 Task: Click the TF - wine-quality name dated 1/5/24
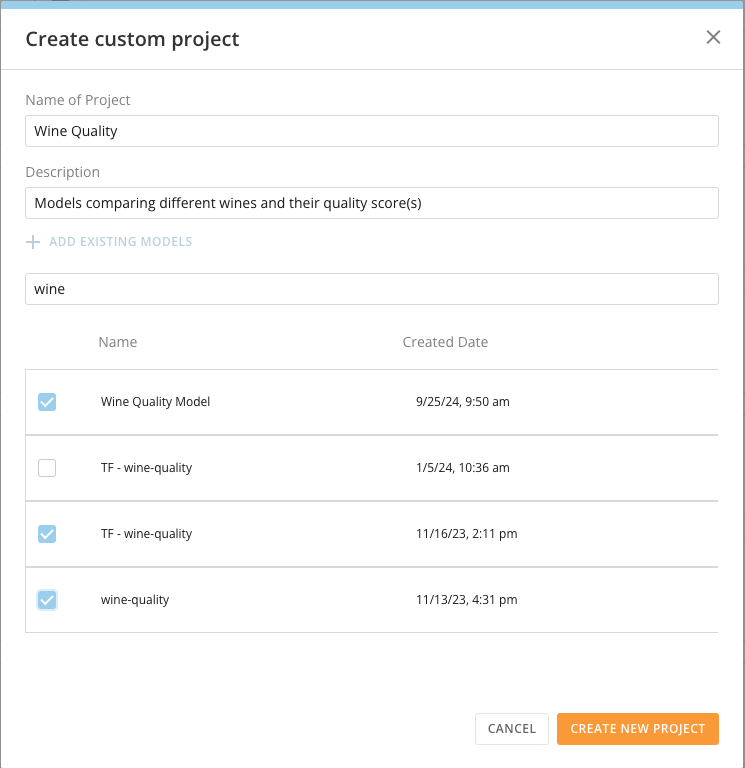coord(146,468)
